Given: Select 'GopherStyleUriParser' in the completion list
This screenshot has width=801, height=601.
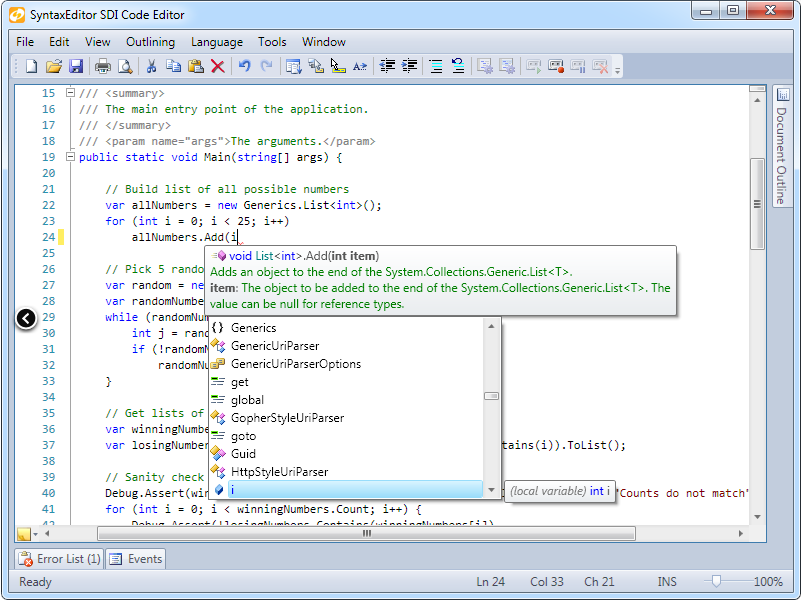Looking at the screenshot, I should [x=287, y=418].
